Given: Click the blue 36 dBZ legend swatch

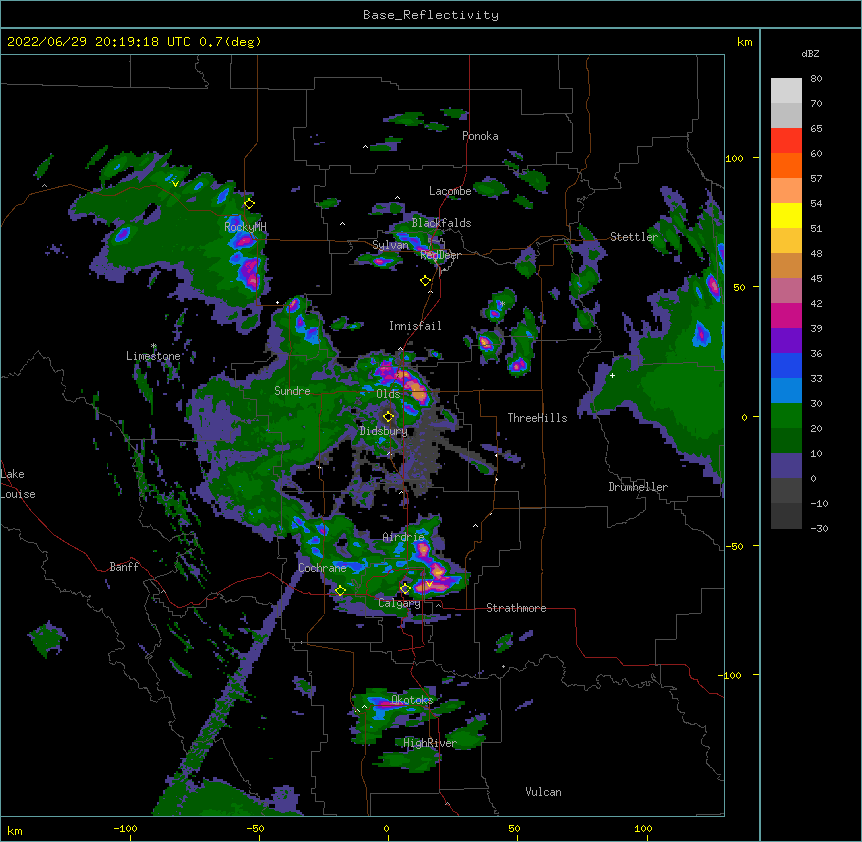Looking at the screenshot, I should pos(786,365).
